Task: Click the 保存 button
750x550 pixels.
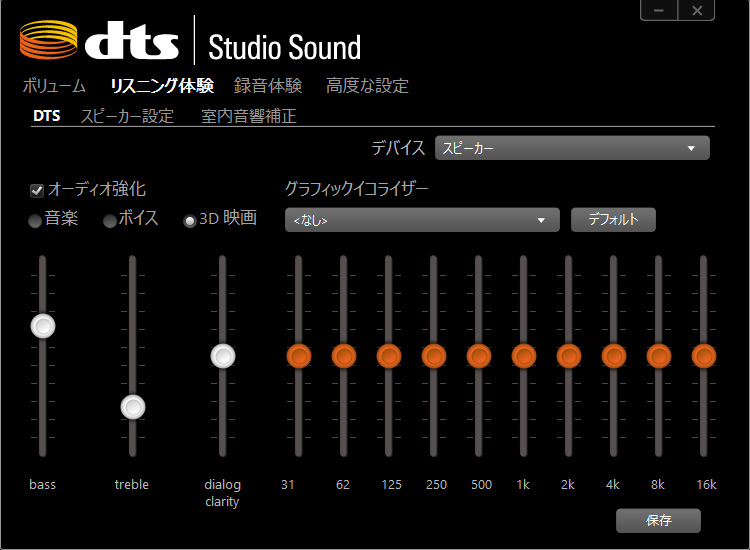Action: pyautogui.click(x=658, y=520)
